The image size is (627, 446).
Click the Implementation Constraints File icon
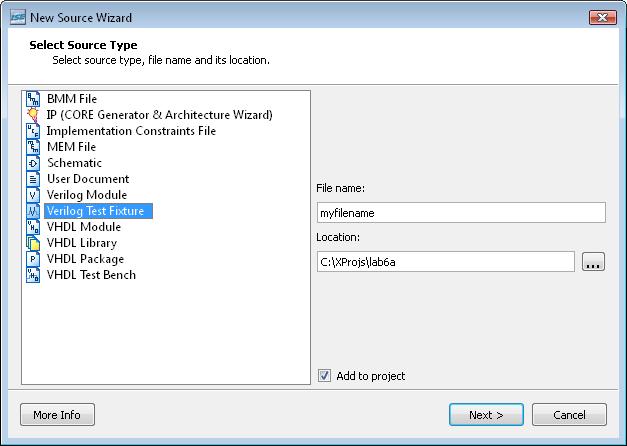(33, 131)
